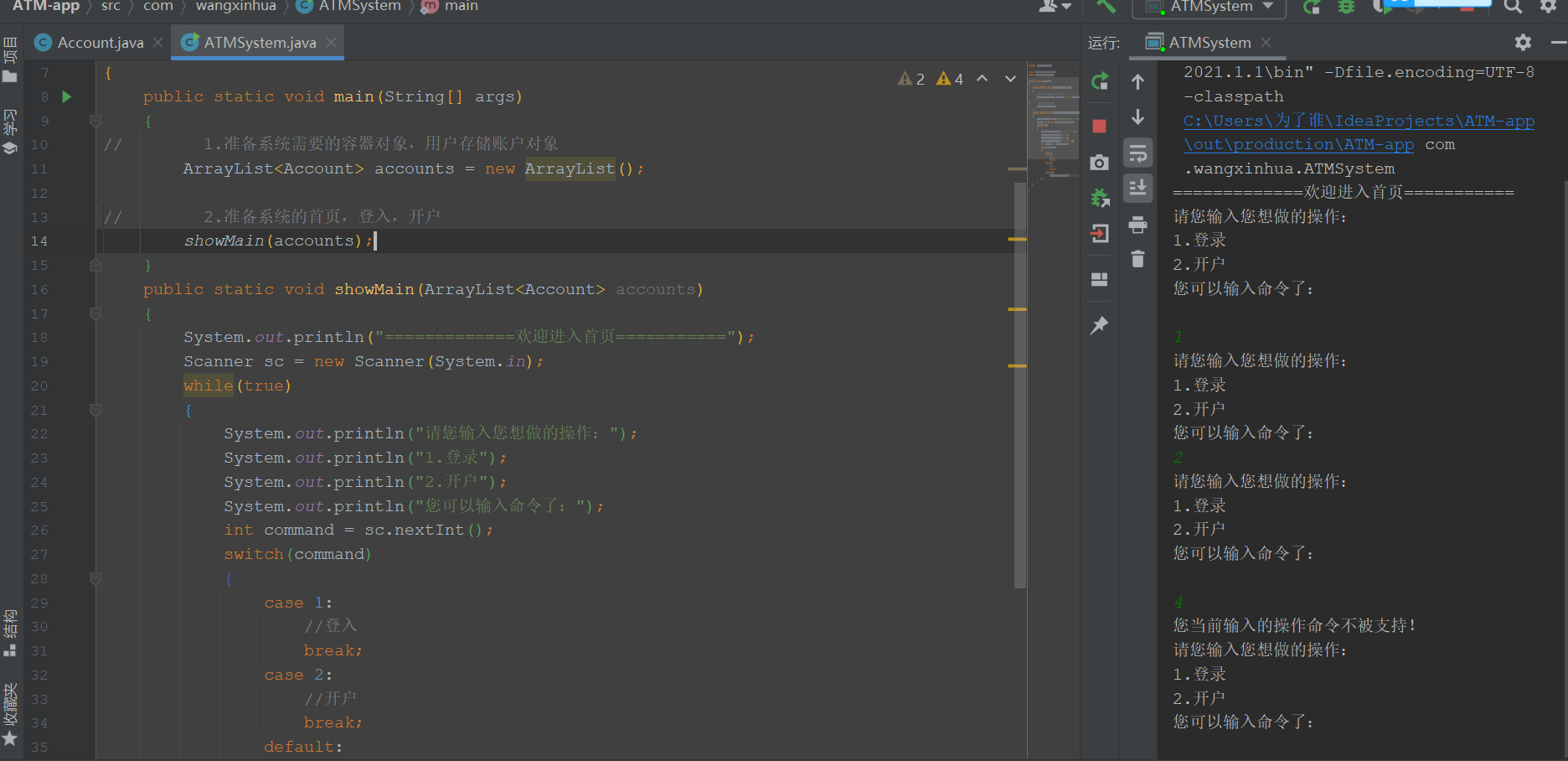Viewport: 1568px width, 761px height.
Task: Show the 2 errors in inspections widget
Action: tap(911, 79)
